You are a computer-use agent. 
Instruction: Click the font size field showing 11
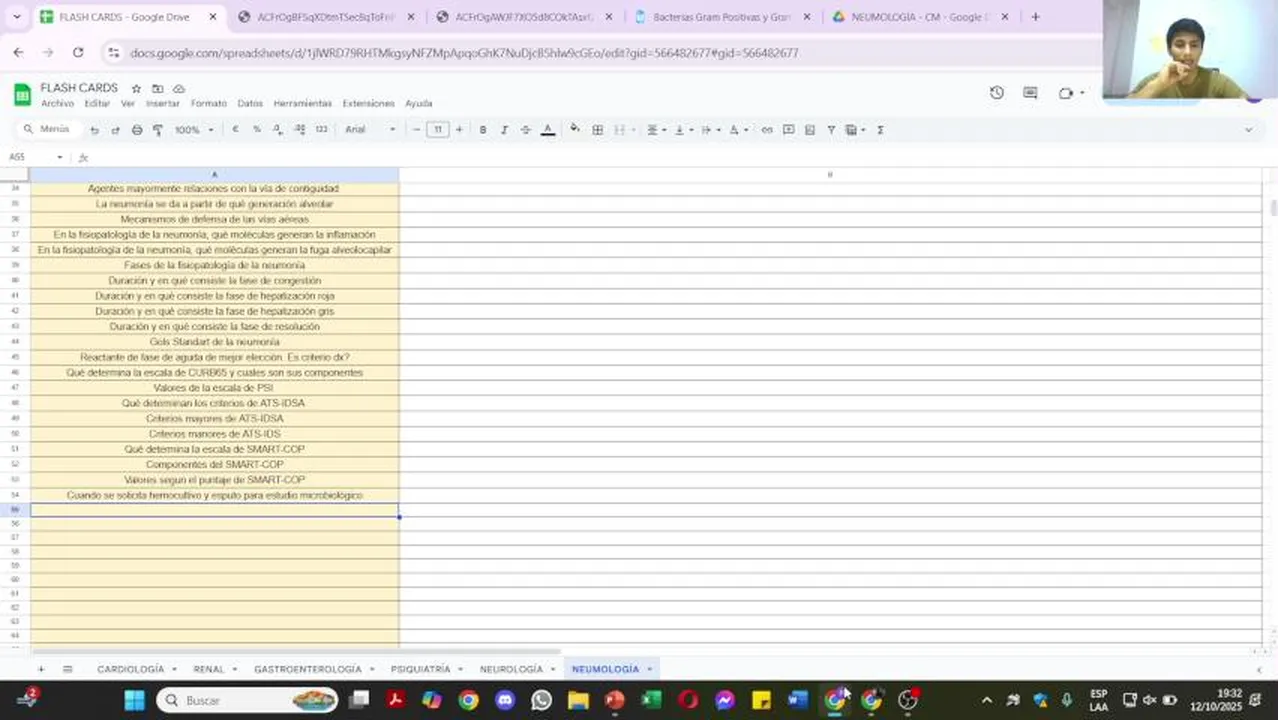[438, 130]
